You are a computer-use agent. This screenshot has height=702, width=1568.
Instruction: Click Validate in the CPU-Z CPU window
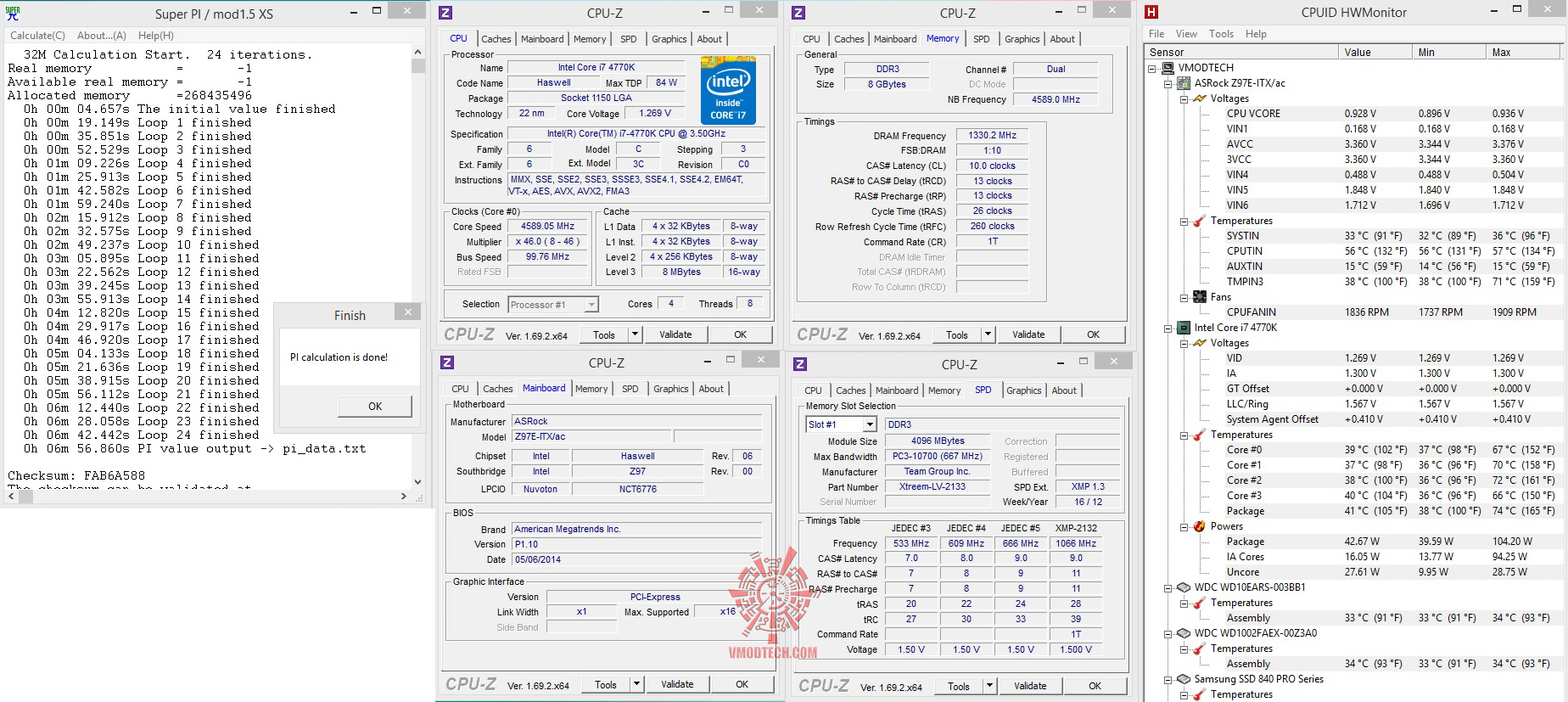pyautogui.click(x=675, y=334)
